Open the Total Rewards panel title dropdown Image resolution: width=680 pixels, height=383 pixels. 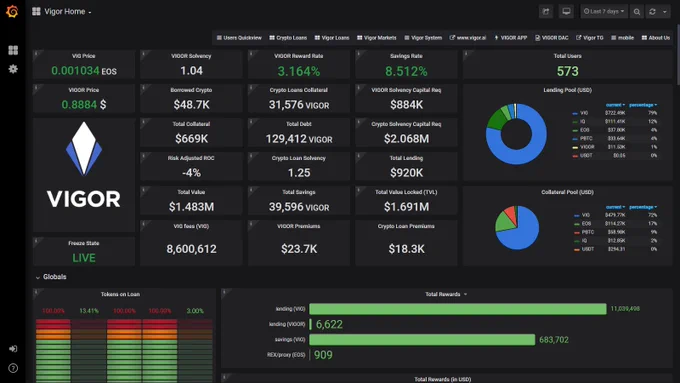(x=446, y=294)
